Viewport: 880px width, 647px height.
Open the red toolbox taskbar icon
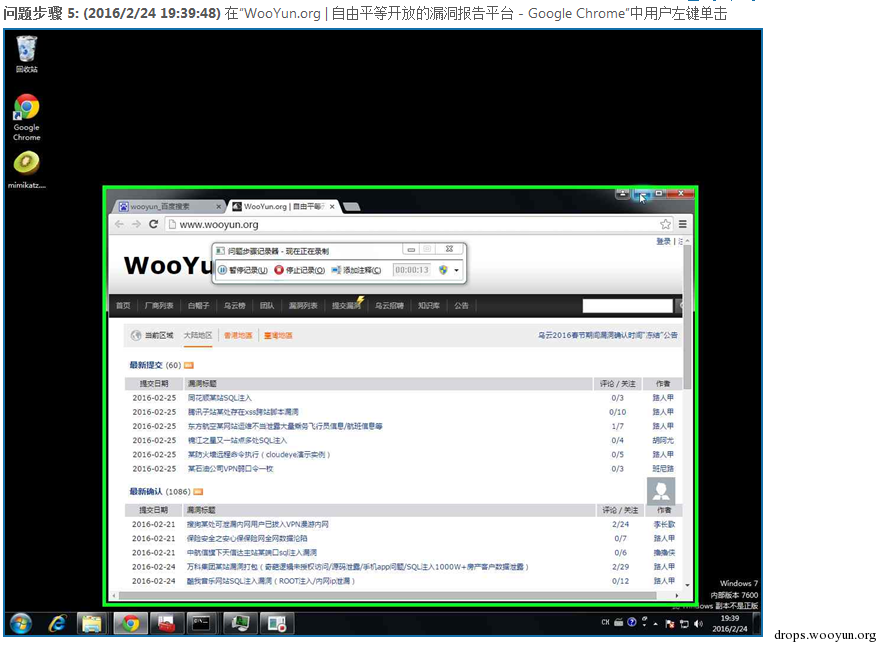pyautogui.click(x=167, y=624)
